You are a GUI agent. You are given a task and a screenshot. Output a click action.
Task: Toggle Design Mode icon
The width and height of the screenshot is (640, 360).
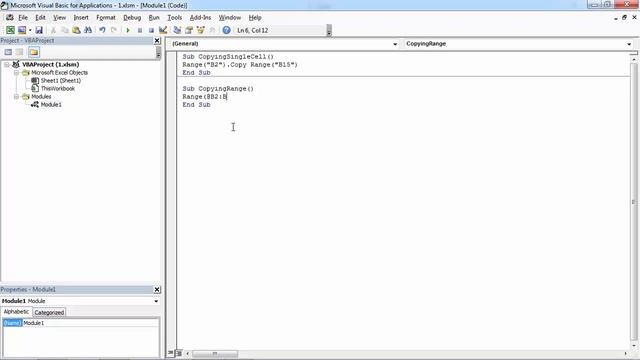(x=163, y=30)
